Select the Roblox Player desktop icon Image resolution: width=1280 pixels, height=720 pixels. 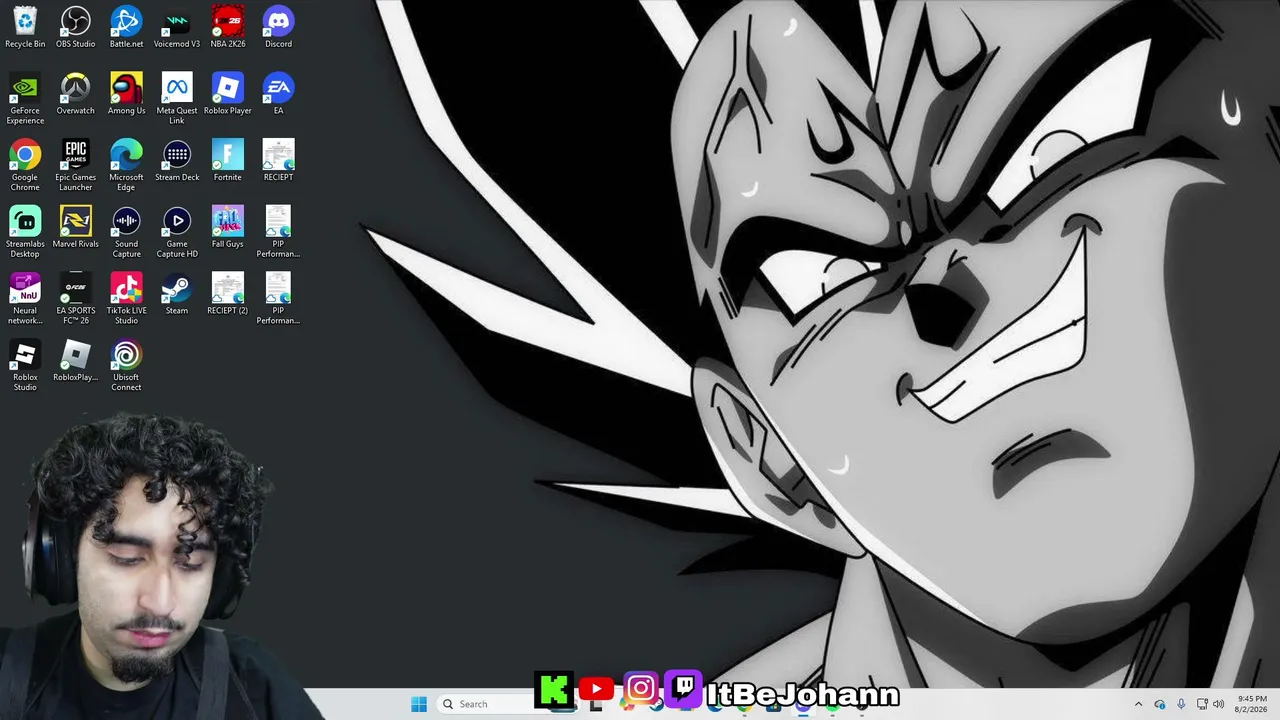[x=228, y=94]
